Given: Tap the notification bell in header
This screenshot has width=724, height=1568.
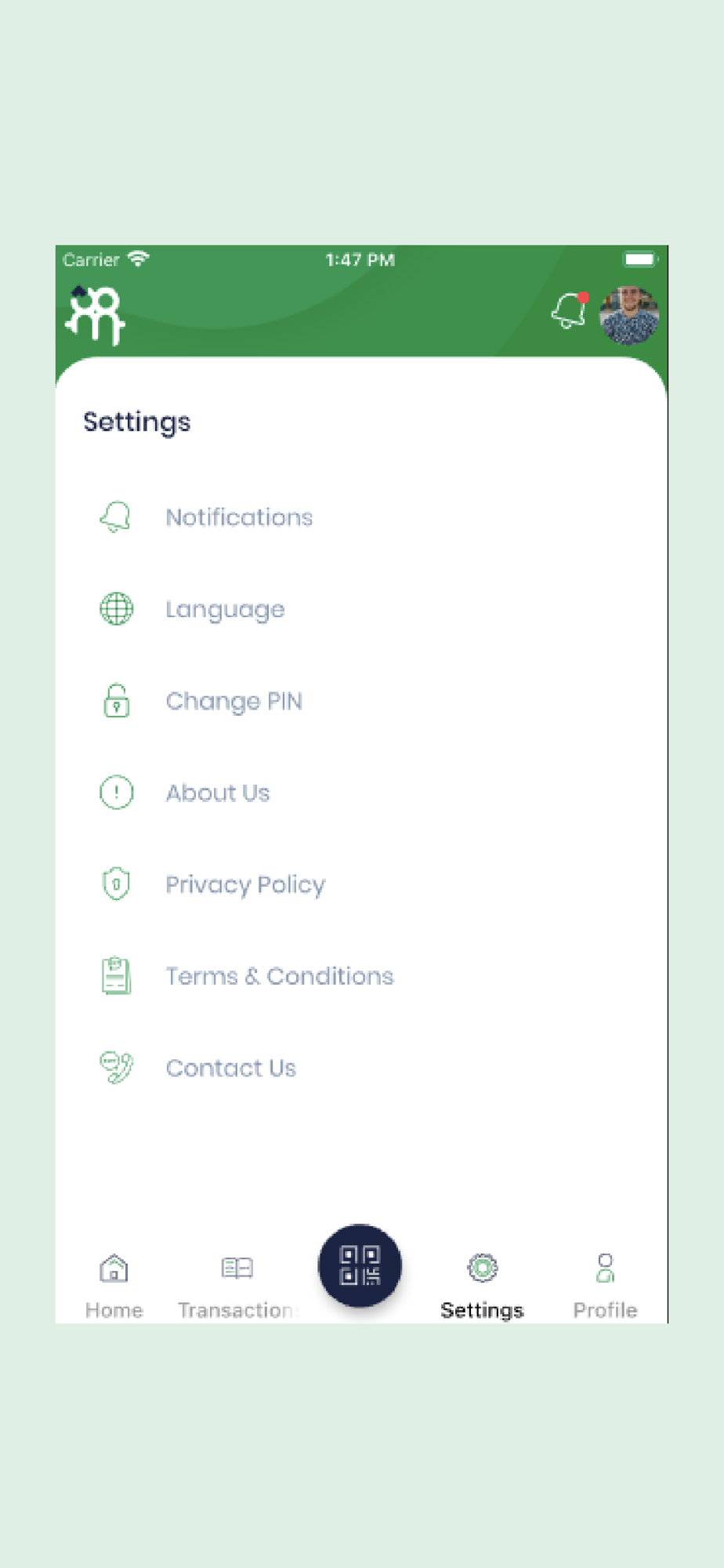Looking at the screenshot, I should tap(570, 311).
